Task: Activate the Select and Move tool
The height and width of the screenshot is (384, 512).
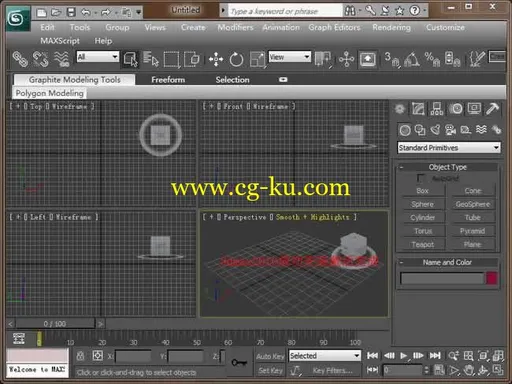Action: click(216, 59)
